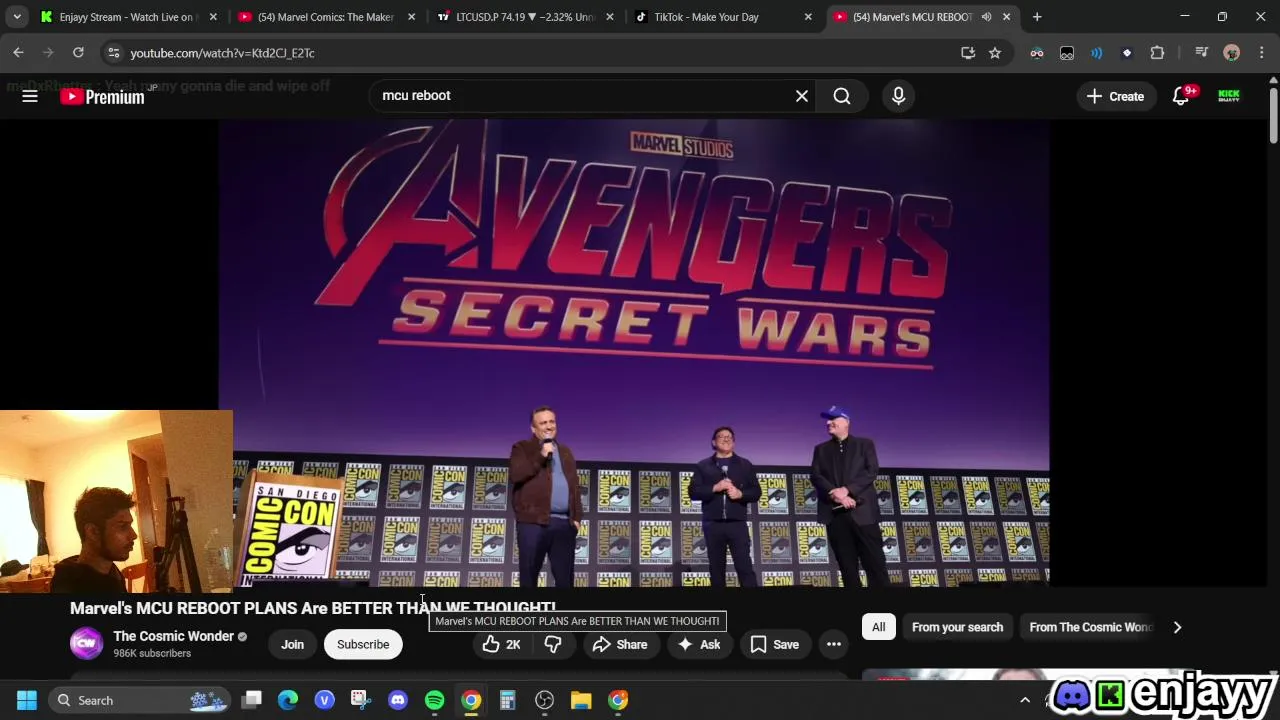Share the Marvel MCU reboot video
This screenshot has width=1280, height=720.
tap(620, 645)
